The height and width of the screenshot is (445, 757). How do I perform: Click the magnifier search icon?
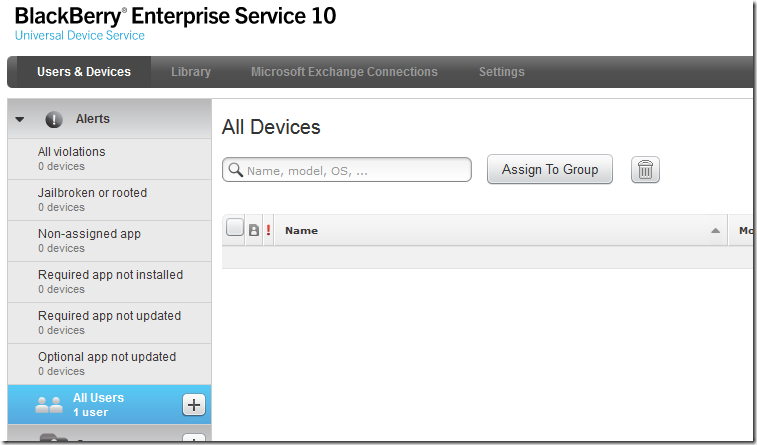236,170
